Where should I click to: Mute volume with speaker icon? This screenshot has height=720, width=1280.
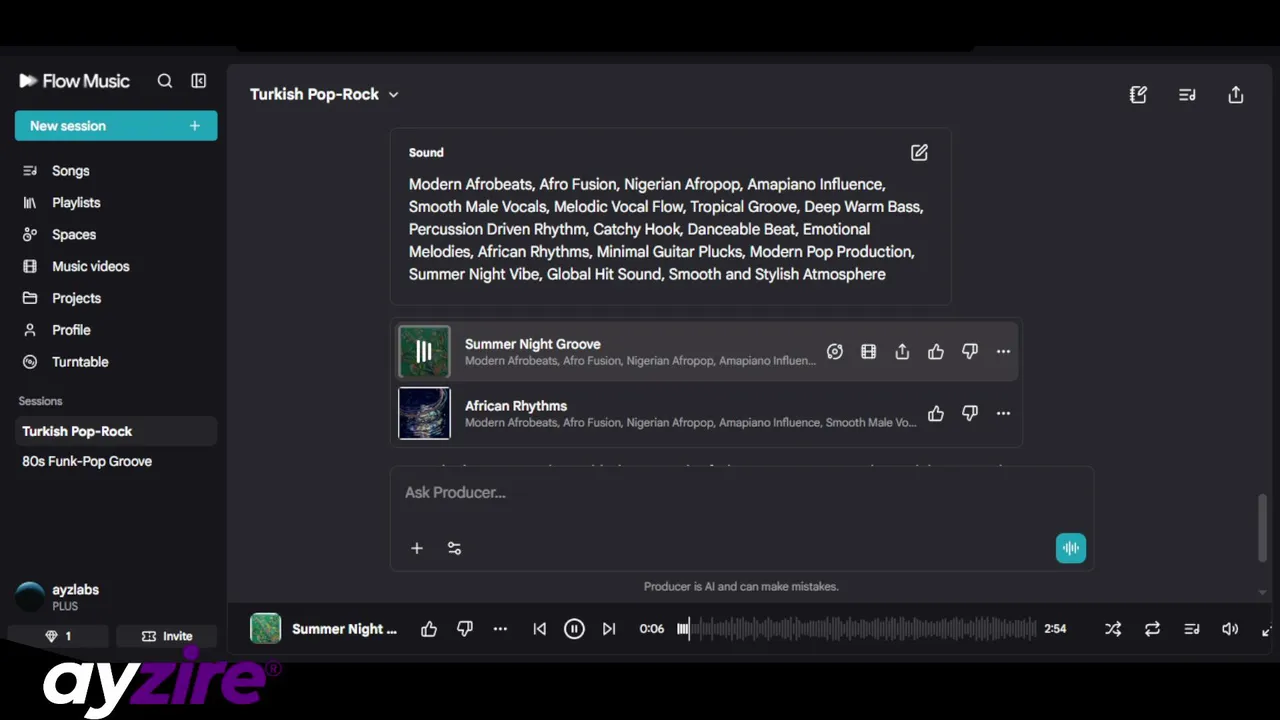click(x=1230, y=629)
